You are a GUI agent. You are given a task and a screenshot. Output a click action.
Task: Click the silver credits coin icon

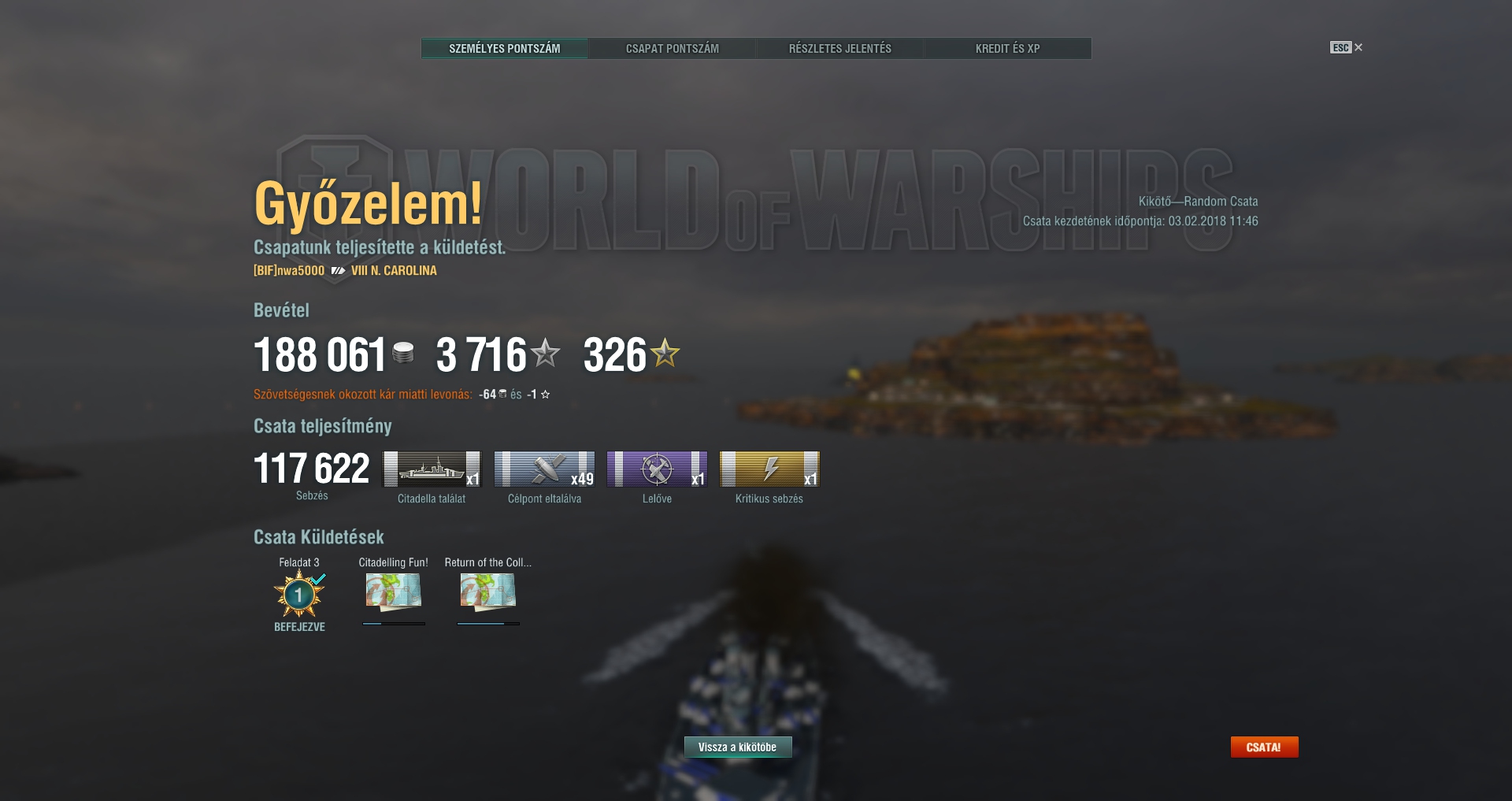(403, 353)
